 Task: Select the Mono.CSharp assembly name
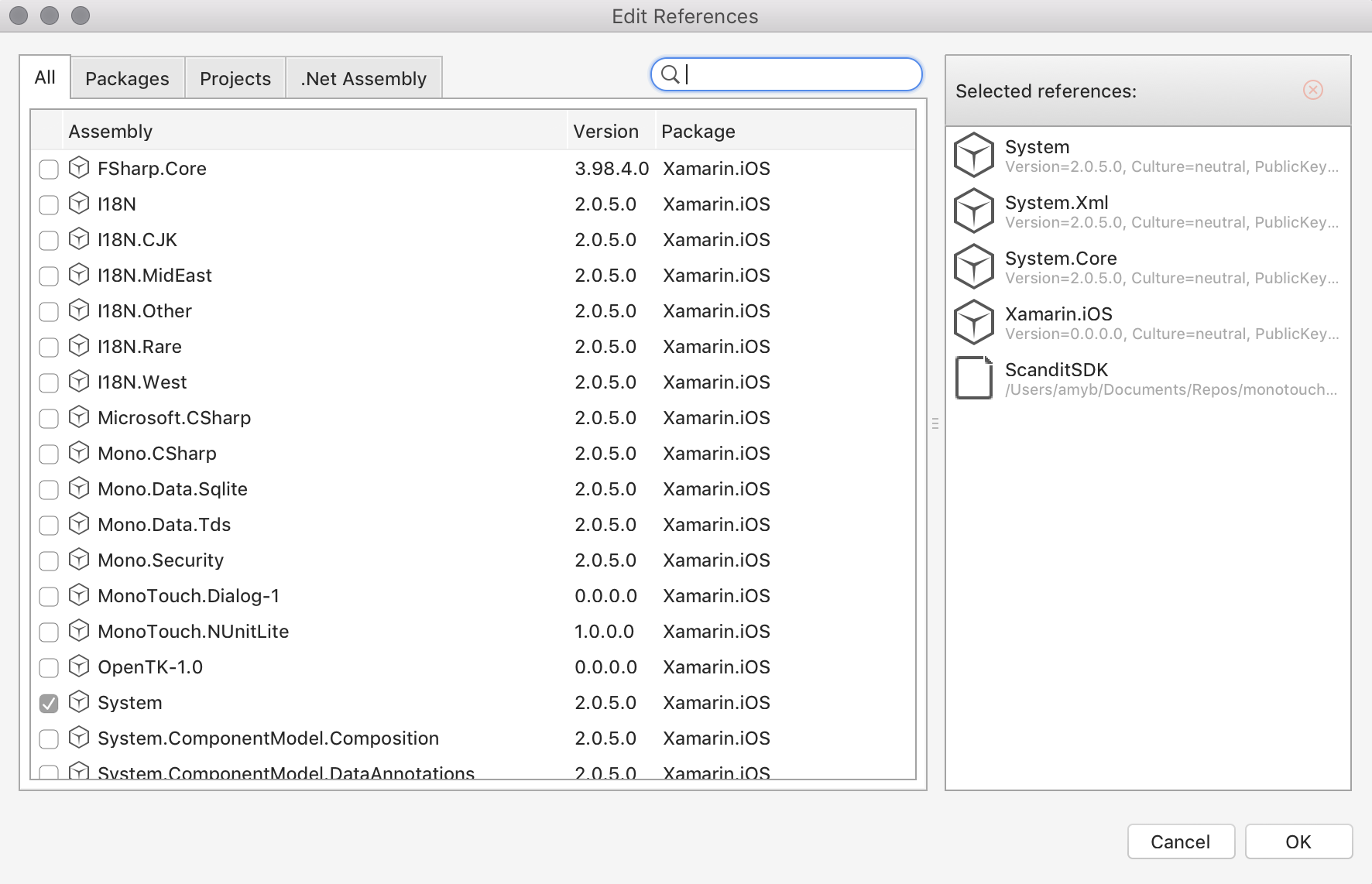(157, 453)
